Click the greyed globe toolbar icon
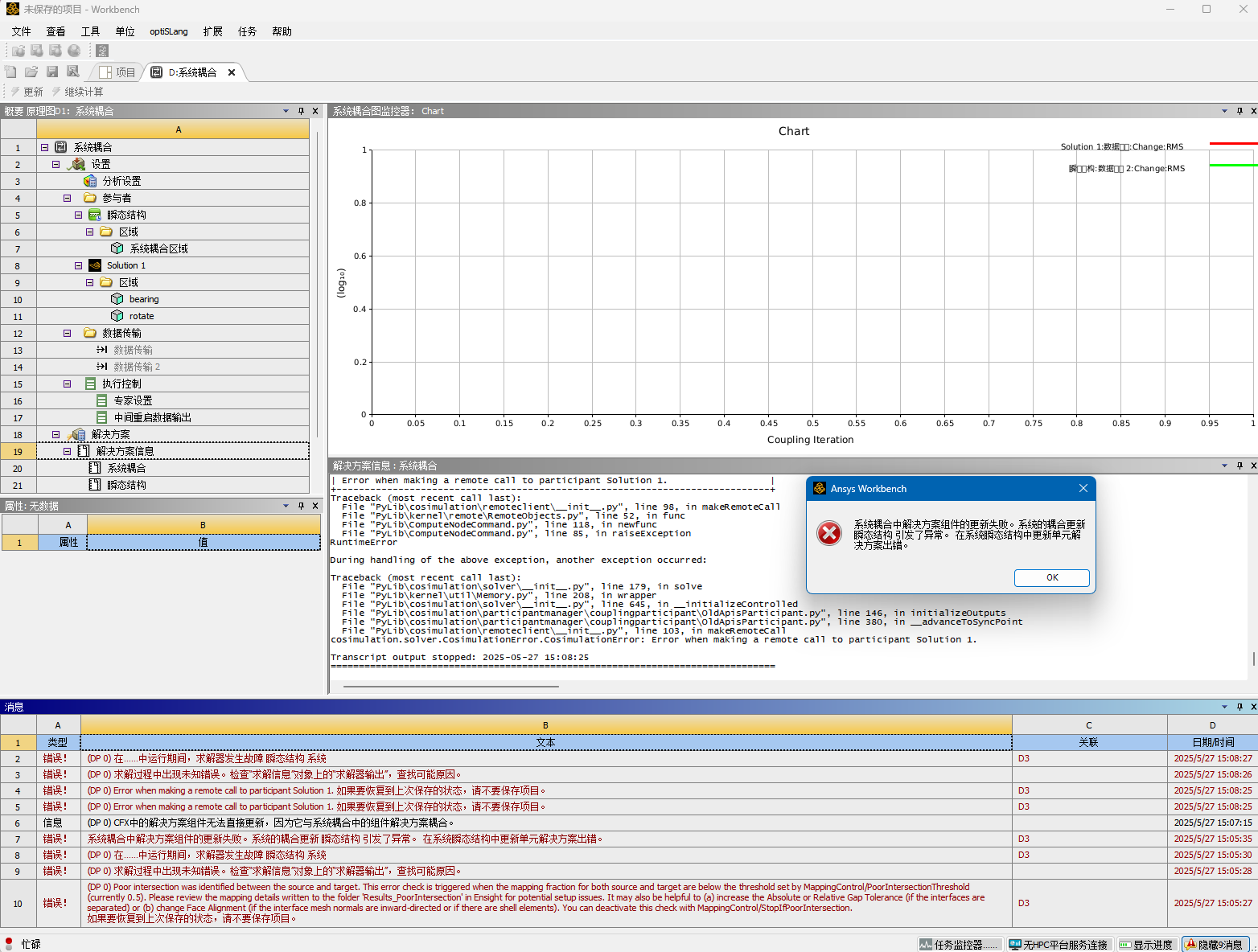1258x952 pixels. 74,51
